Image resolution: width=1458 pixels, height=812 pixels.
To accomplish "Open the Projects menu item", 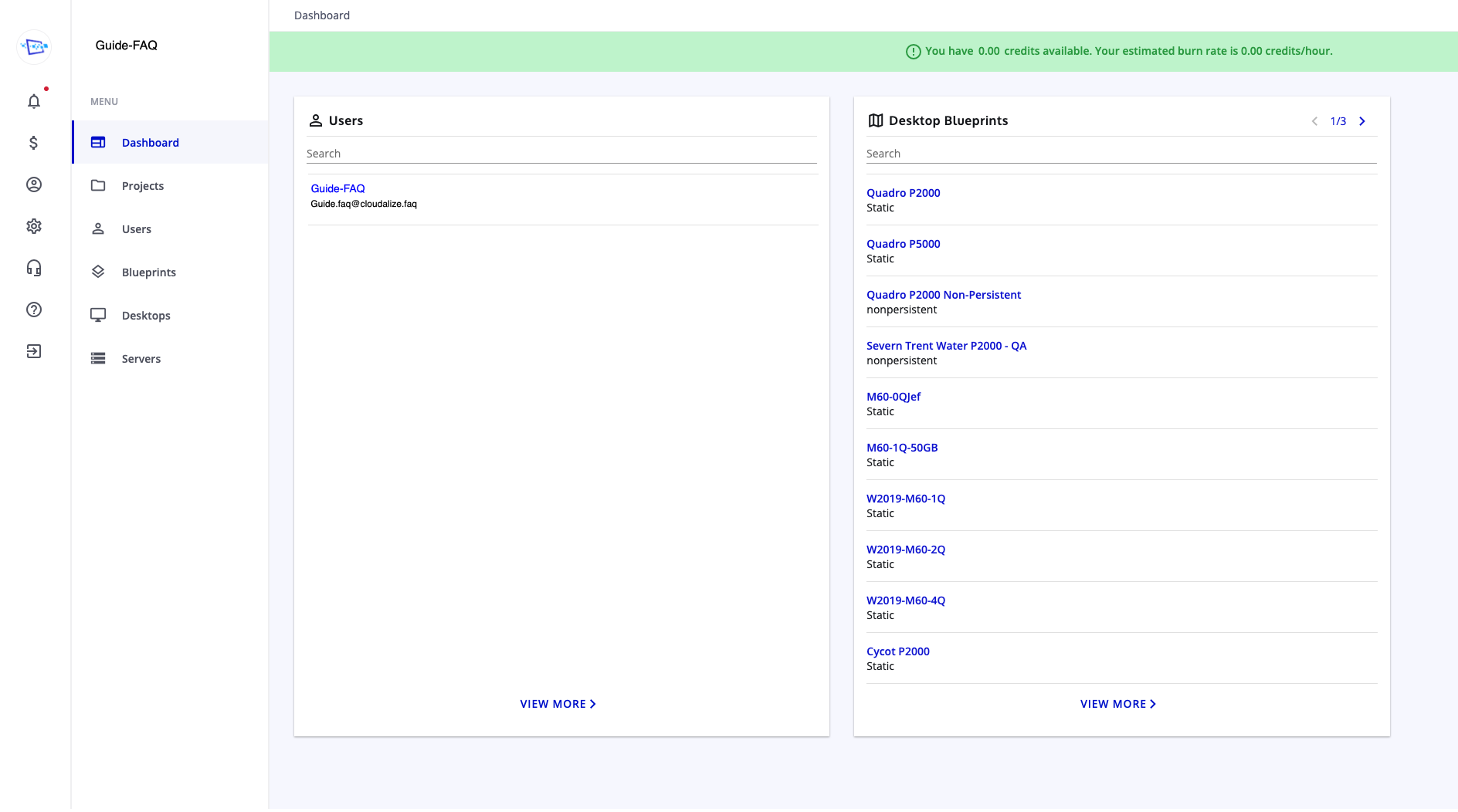I will point(171,185).
